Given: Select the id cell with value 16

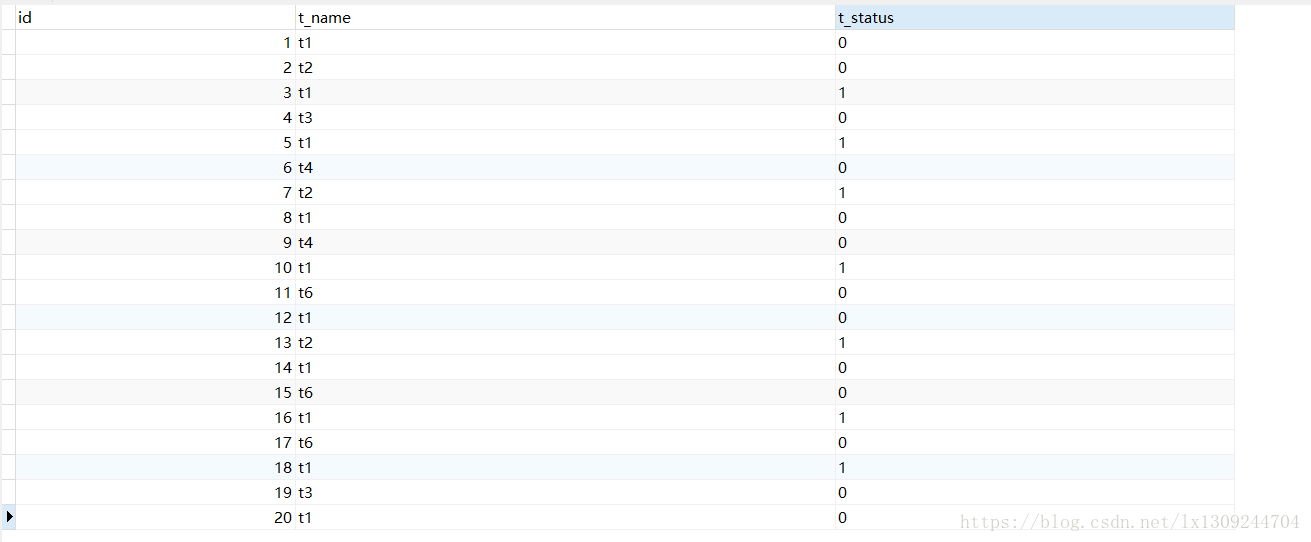Looking at the screenshot, I should click(155, 418).
